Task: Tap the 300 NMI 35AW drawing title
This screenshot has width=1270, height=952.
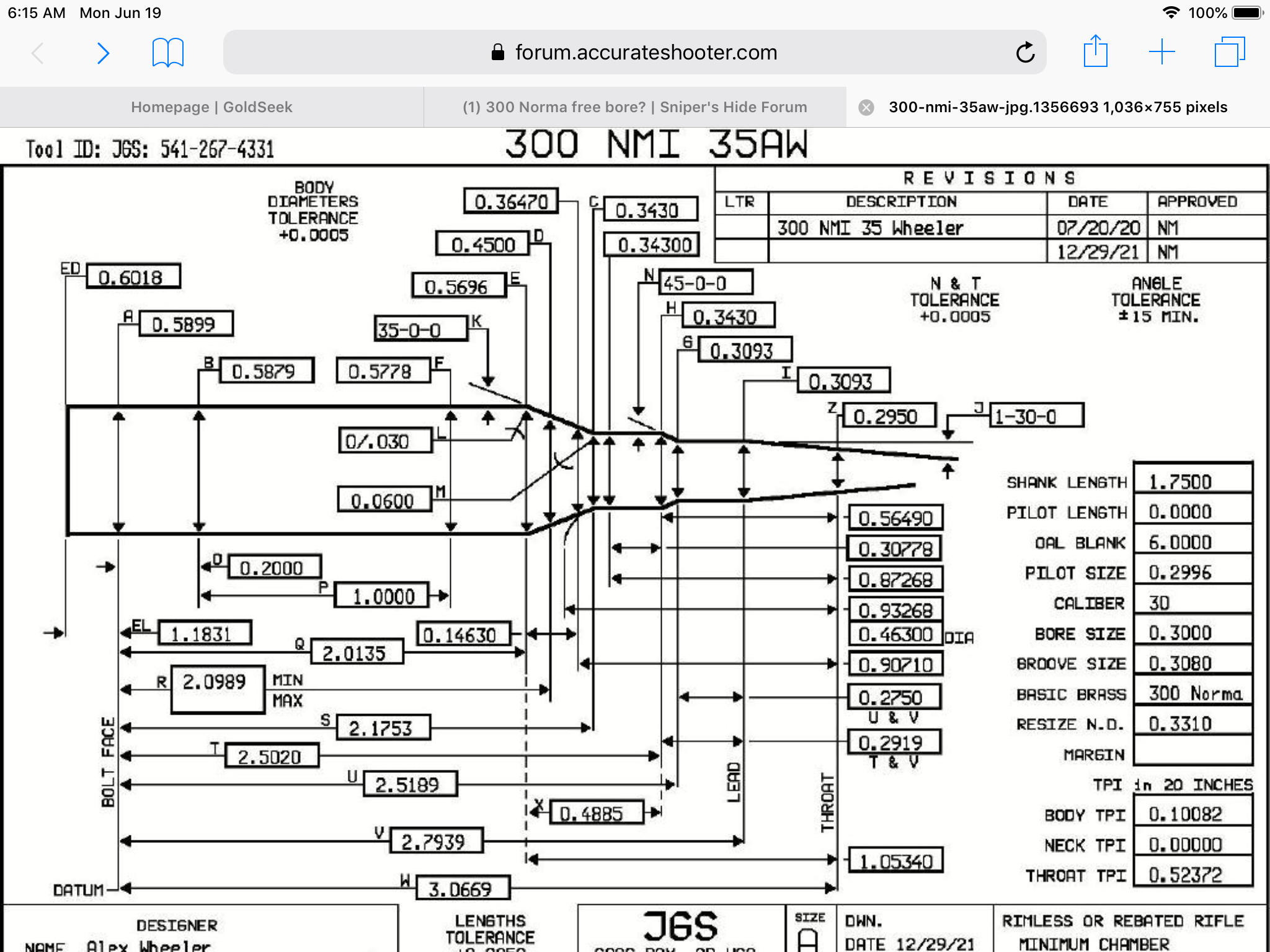Action: pyautogui.click(x=656, y=144)
